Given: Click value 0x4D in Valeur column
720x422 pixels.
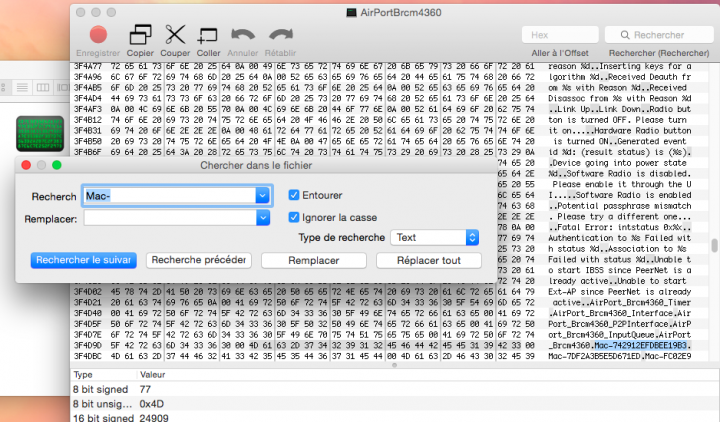Looking at the screenshot, I should [152, 404].
